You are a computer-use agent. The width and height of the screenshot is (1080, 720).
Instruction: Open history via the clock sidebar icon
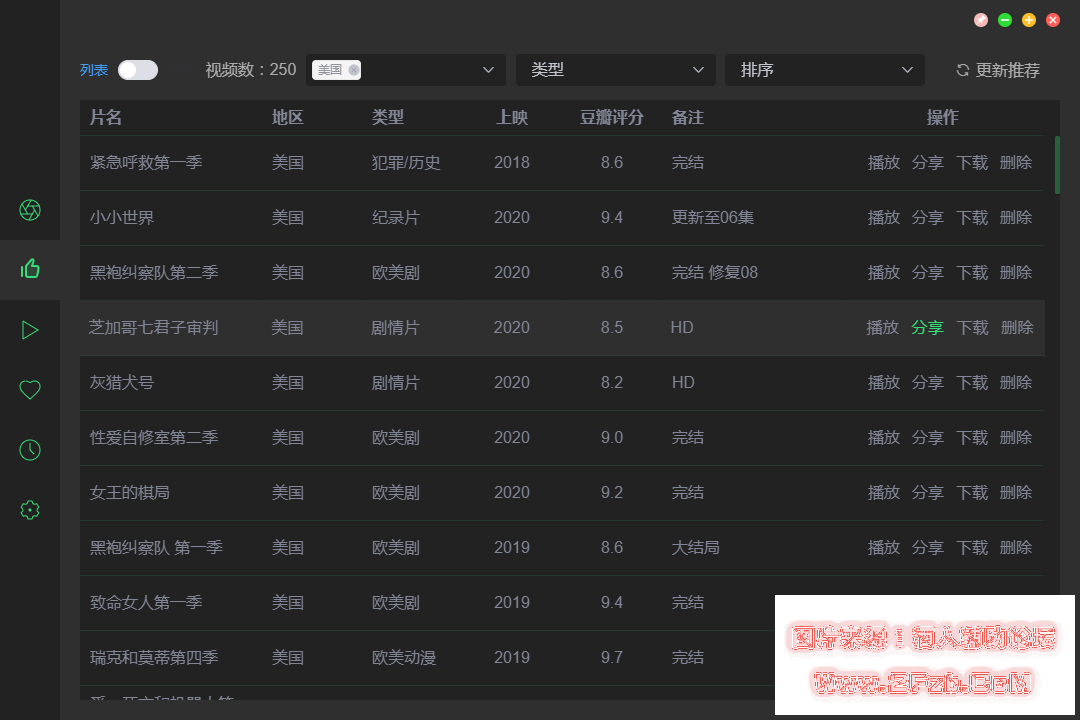[x=30, y=450]
